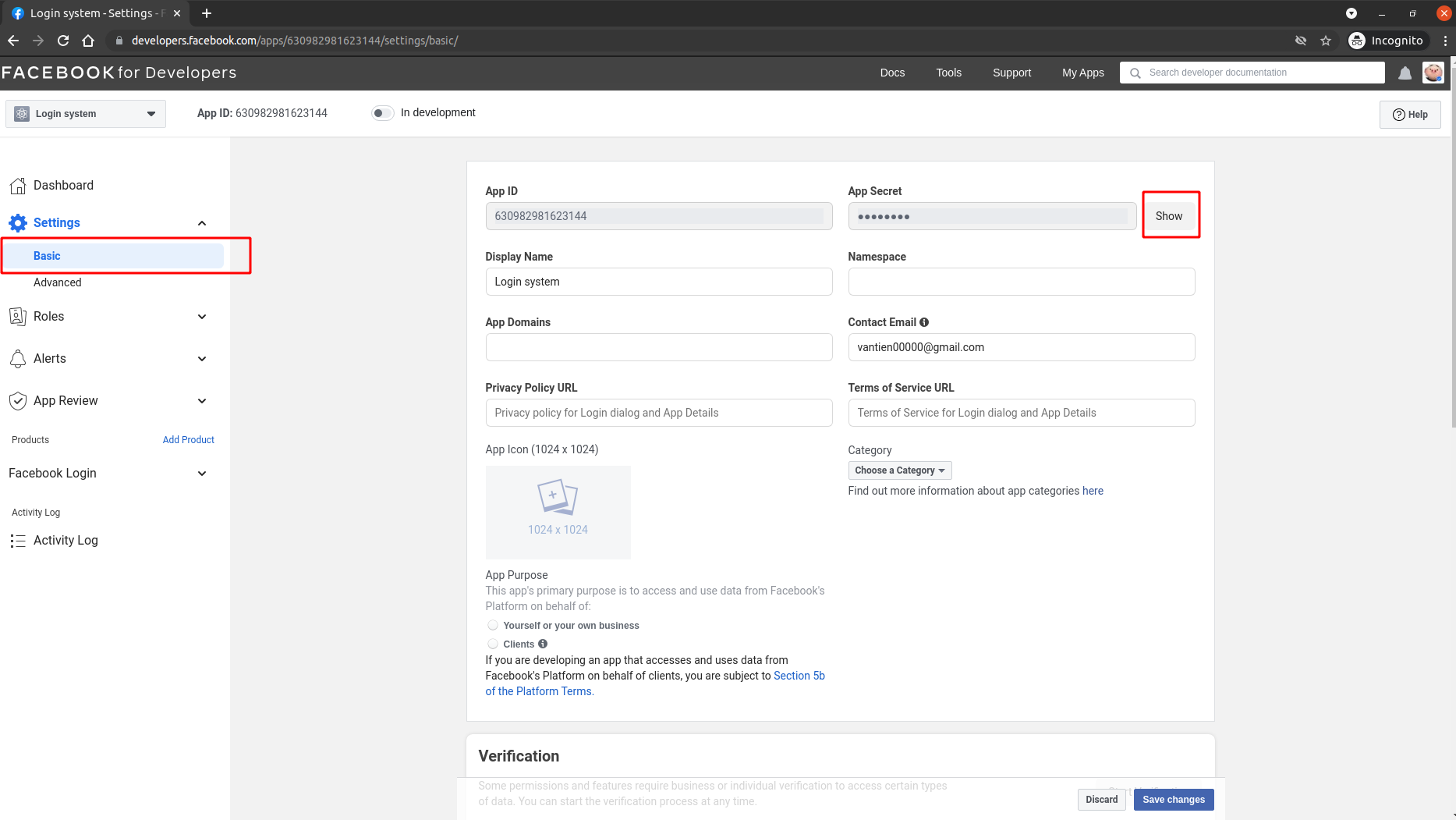
Task: Open Chrome's three-dot menu
Action: pos(1445,41)
